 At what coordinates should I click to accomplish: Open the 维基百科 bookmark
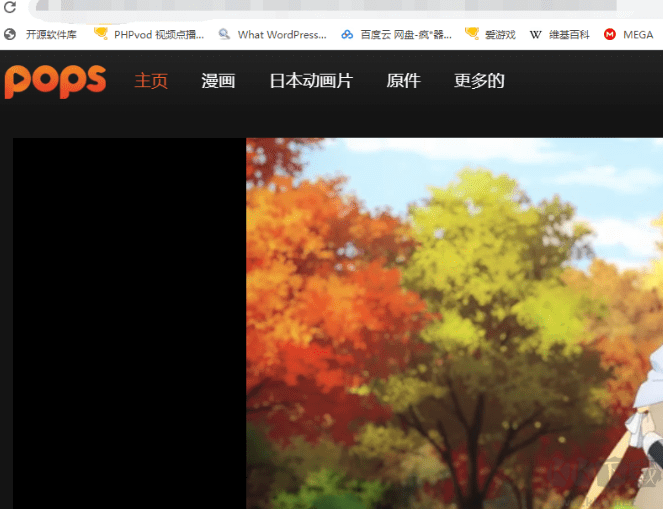tap(569, 35)
